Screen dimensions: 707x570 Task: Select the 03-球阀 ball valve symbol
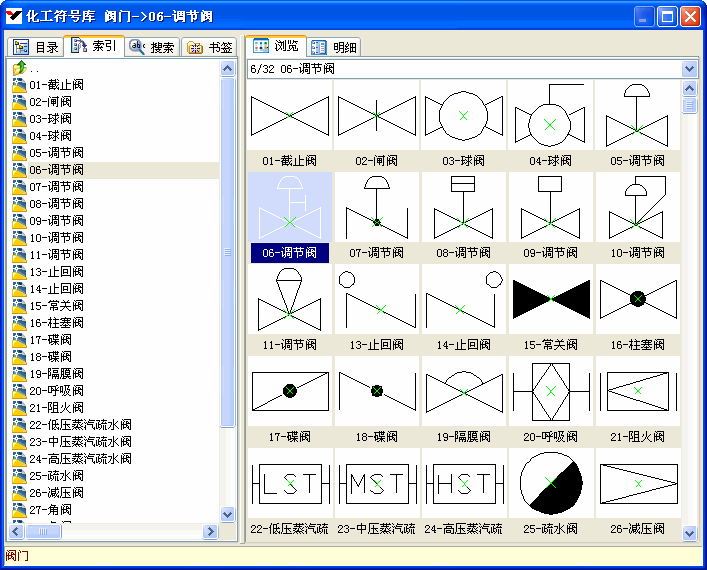(463, 116)
